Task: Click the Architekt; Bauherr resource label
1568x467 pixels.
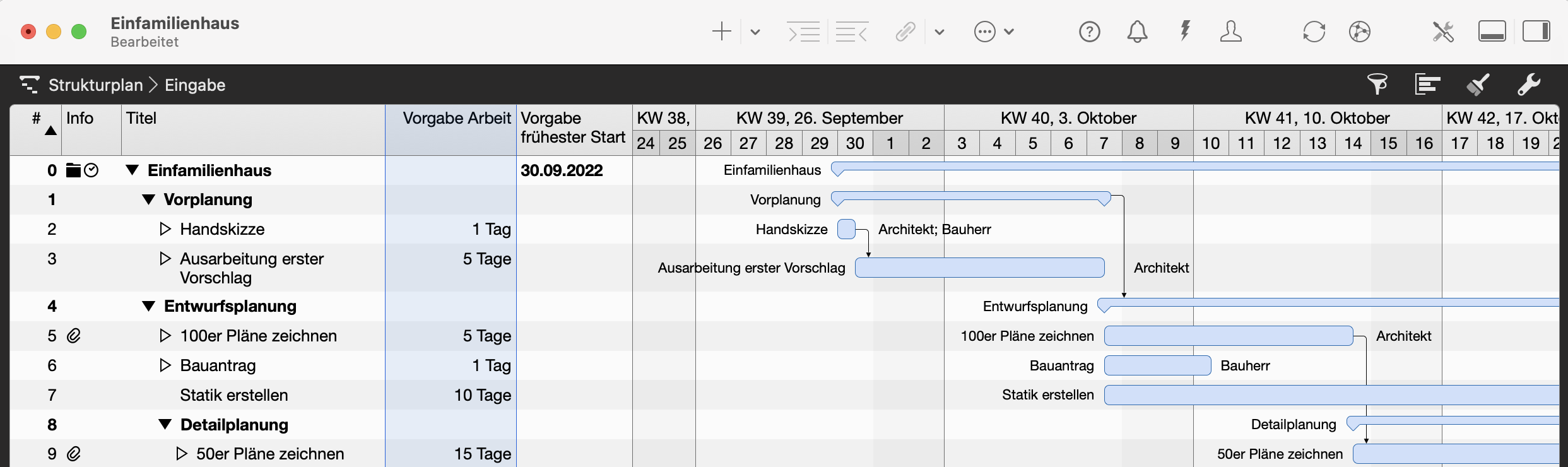Action: (934, 229)
